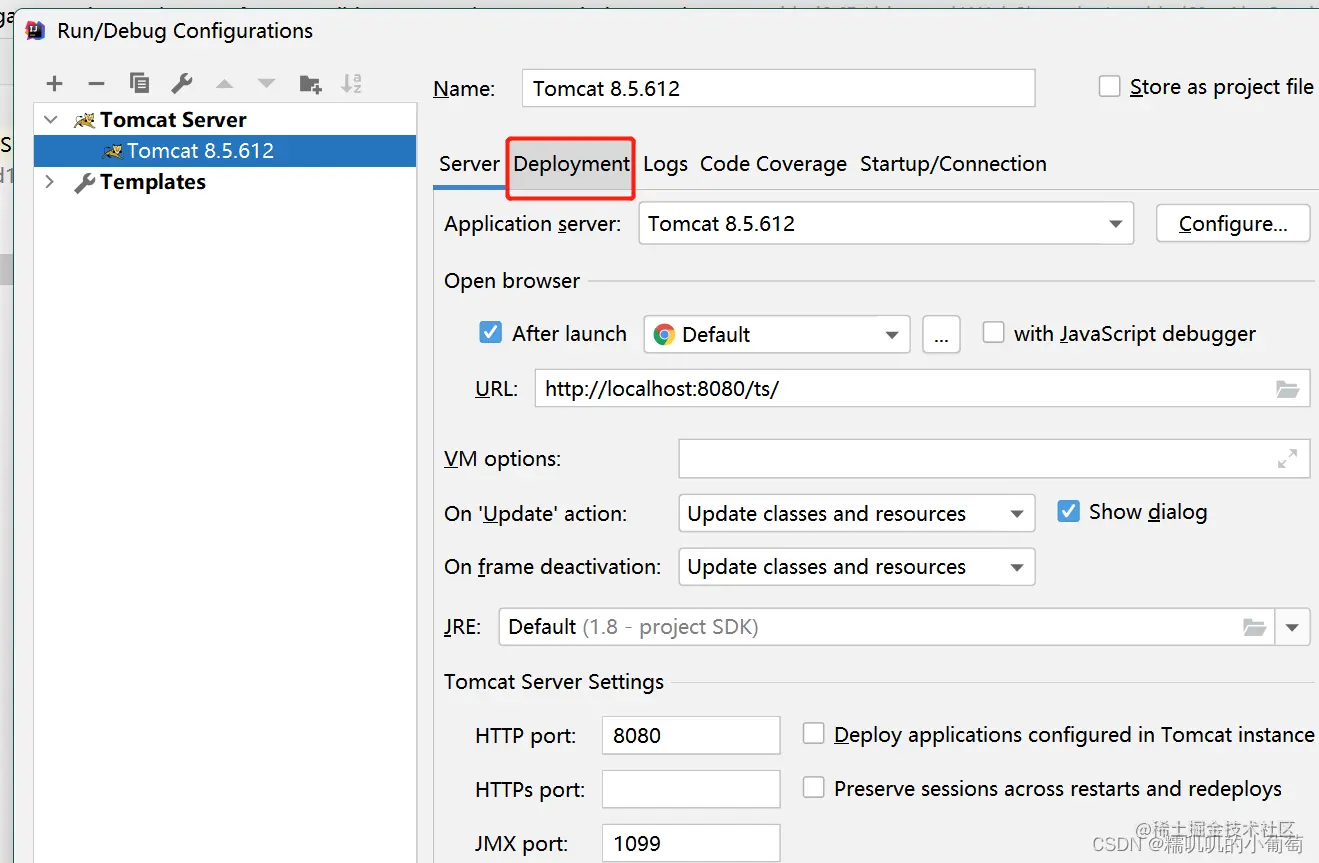
Task: Open JRE dropdown arrow
Action: [x=1292, y=628]
